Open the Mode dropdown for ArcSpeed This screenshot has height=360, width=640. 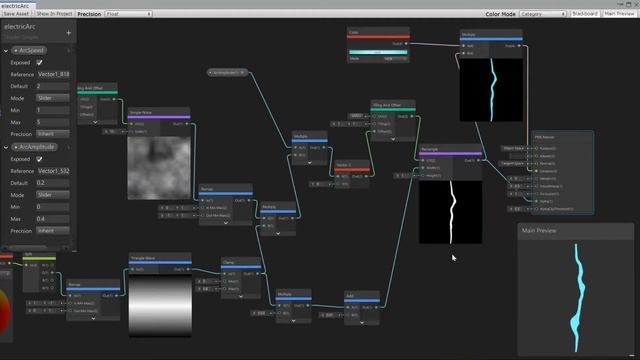(53, 98)
